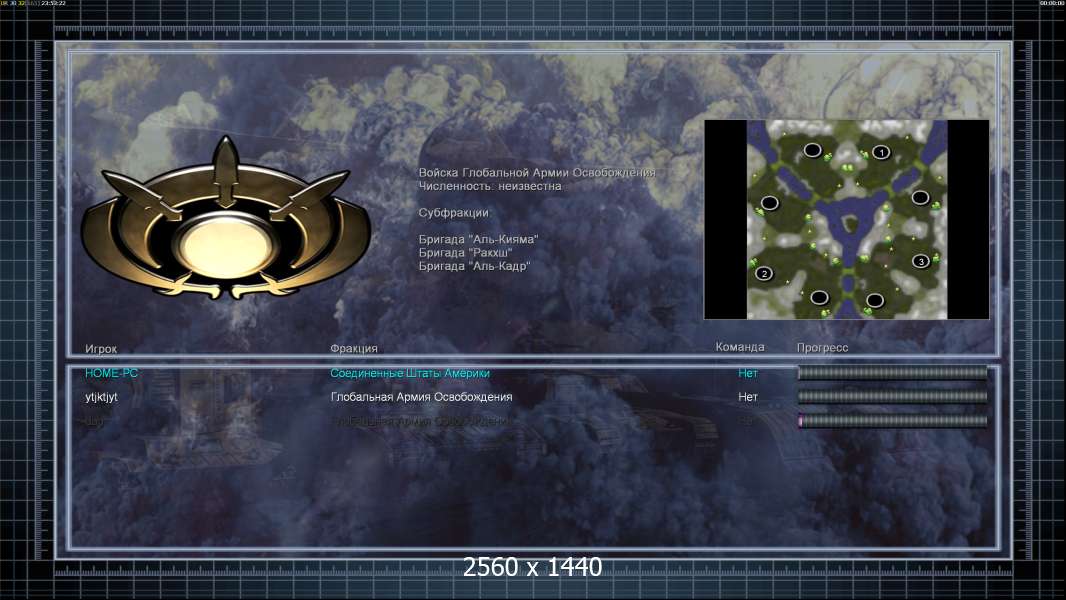Select start position marker 3 on the map
The image size is (1066, 600).
click(x=921, y=261)
